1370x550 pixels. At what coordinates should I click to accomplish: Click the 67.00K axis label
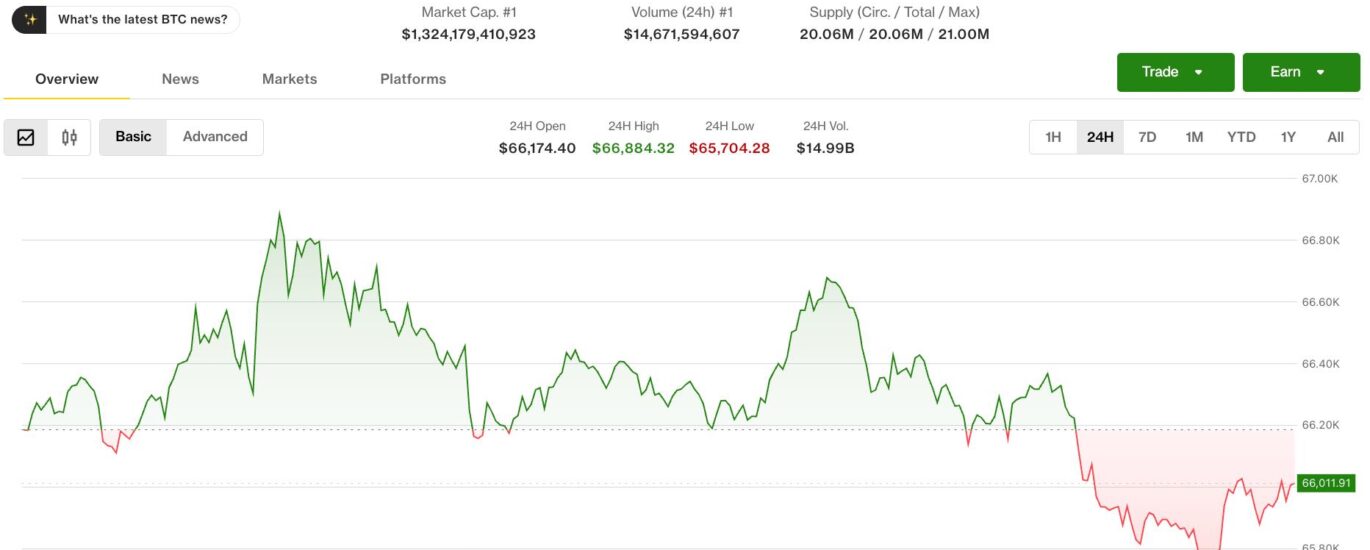[x=1320, y=179]
